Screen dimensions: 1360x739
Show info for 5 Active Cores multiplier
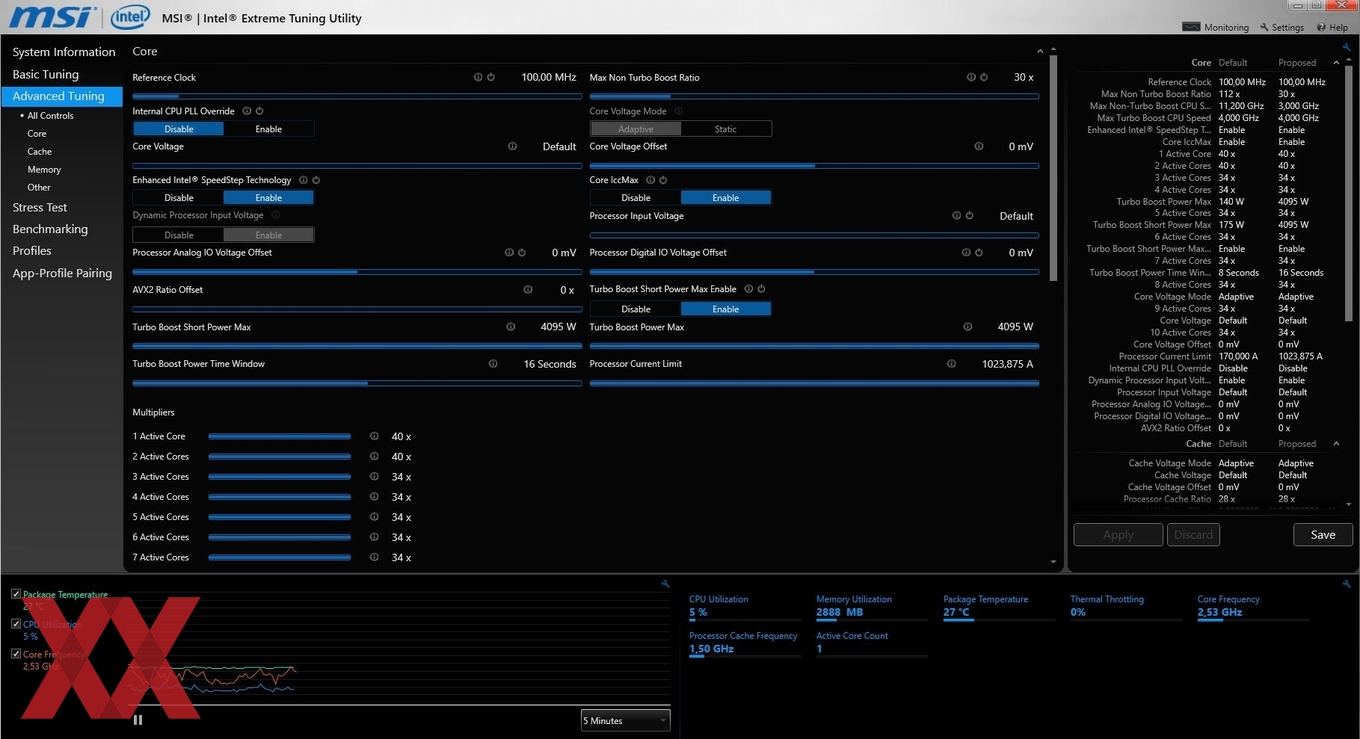374,517
